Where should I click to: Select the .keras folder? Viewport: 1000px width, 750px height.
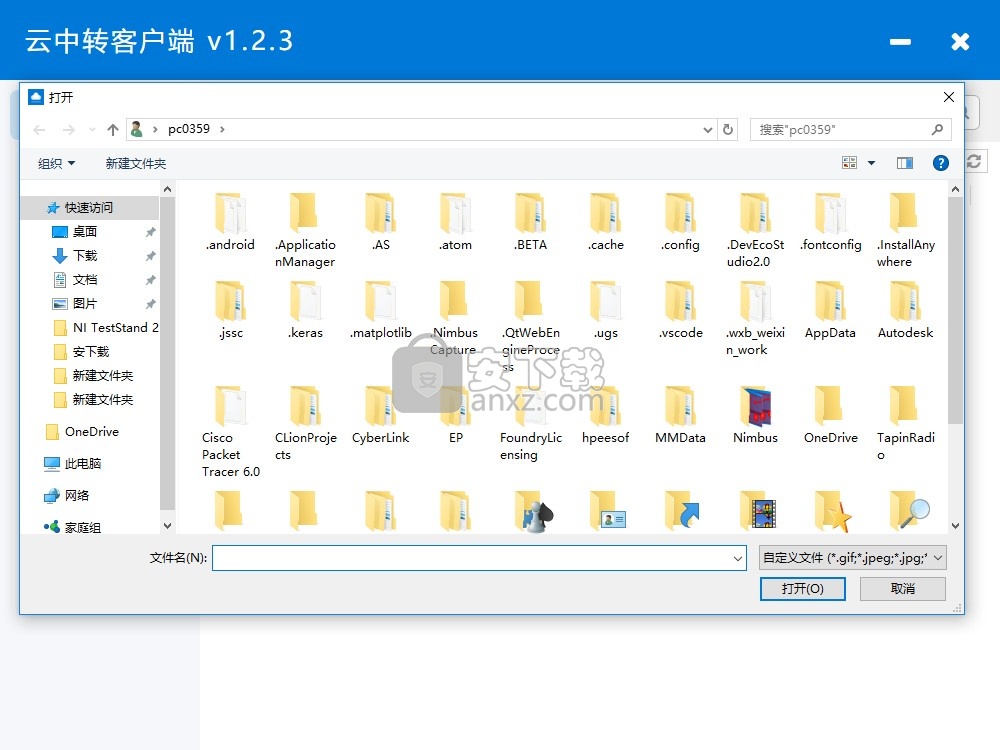[305, 310]
